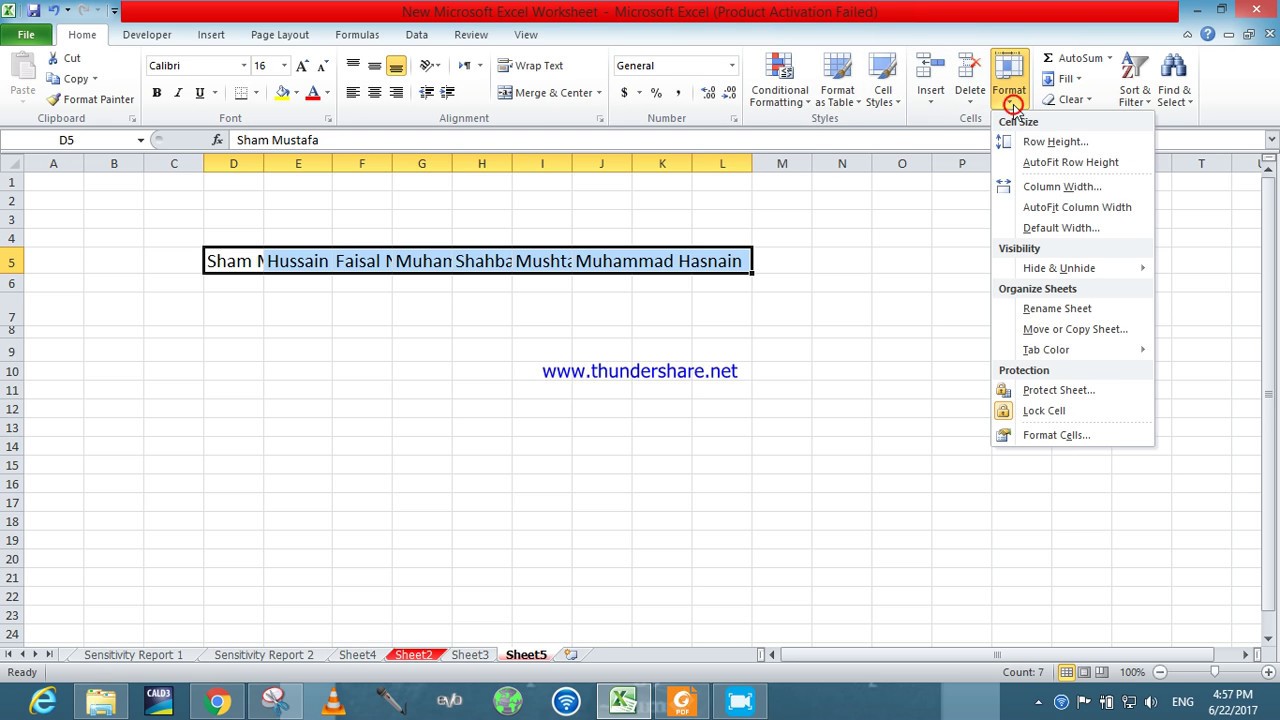Click Lock Cell option

[x=1073, y=411]
